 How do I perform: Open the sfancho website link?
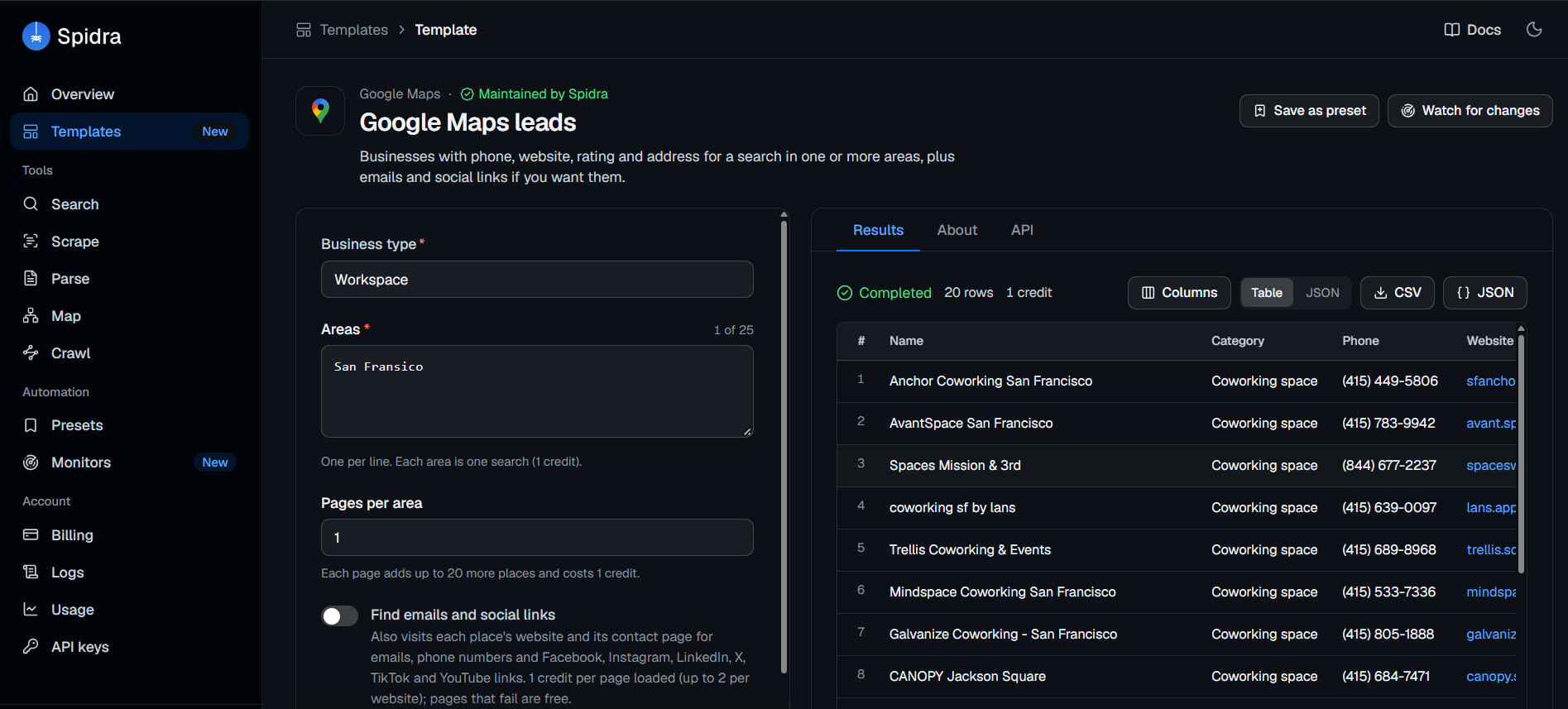pyautogui.click(x=1490, y=381)
